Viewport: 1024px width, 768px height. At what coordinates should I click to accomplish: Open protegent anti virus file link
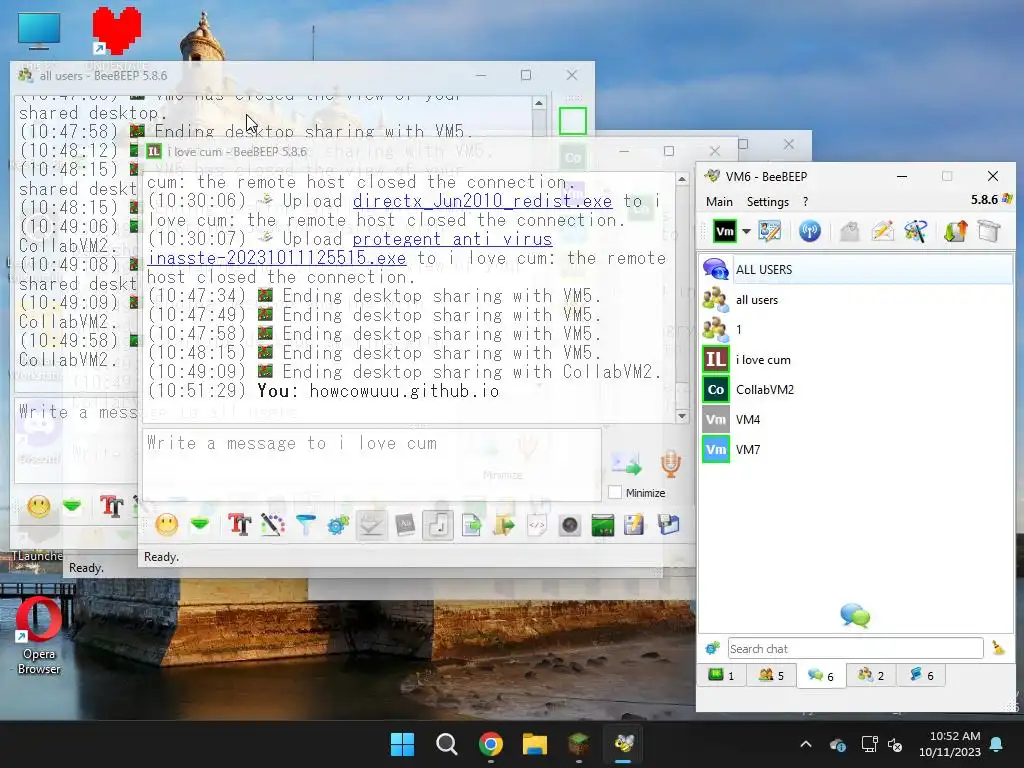coord(350,249)
